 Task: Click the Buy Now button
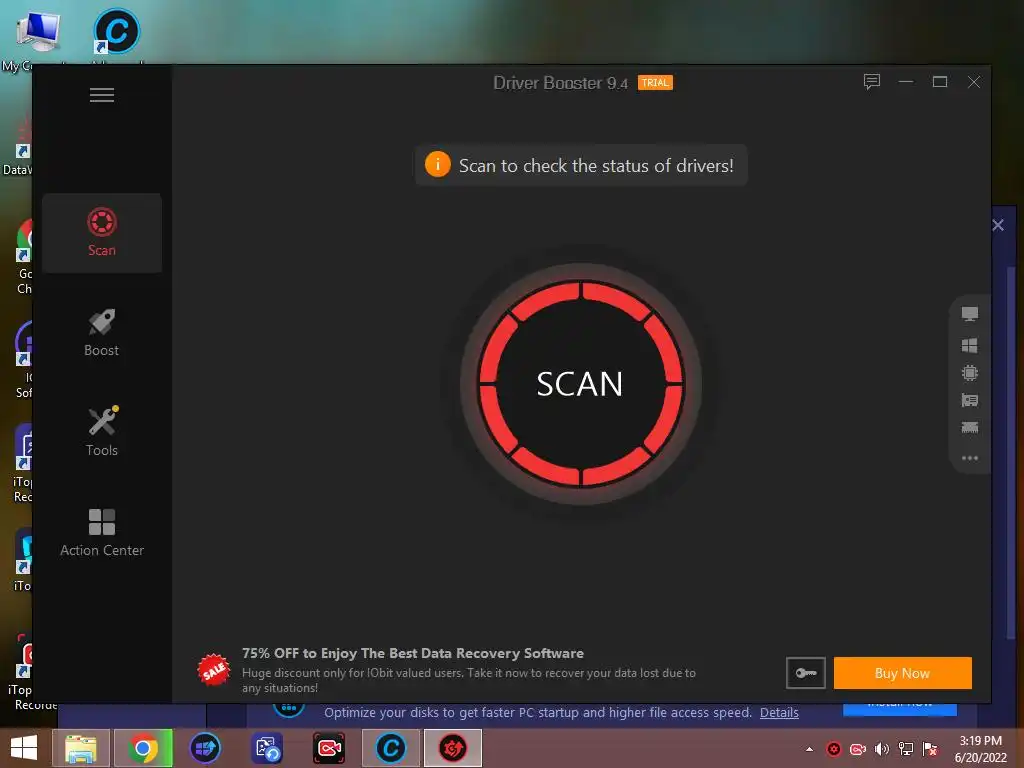tap(903, 673)
